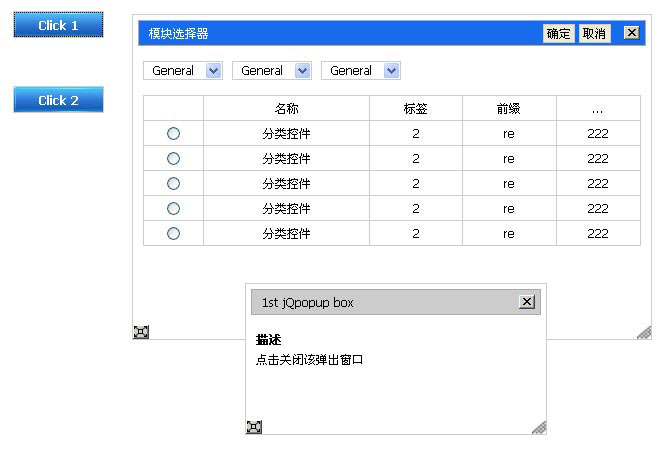
Task: Click the 确定 confirm button
Action: point(559,34)
